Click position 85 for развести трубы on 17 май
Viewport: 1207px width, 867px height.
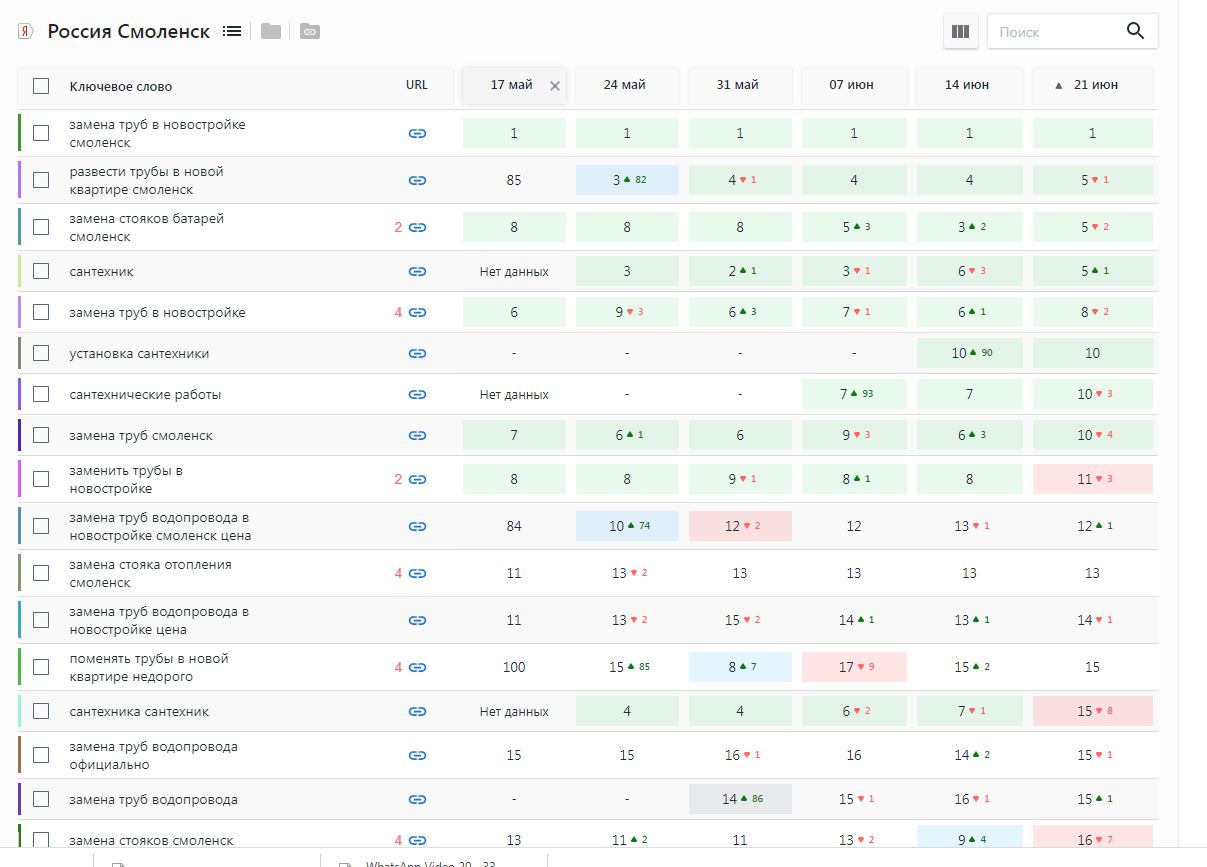[x=514, y=180]
